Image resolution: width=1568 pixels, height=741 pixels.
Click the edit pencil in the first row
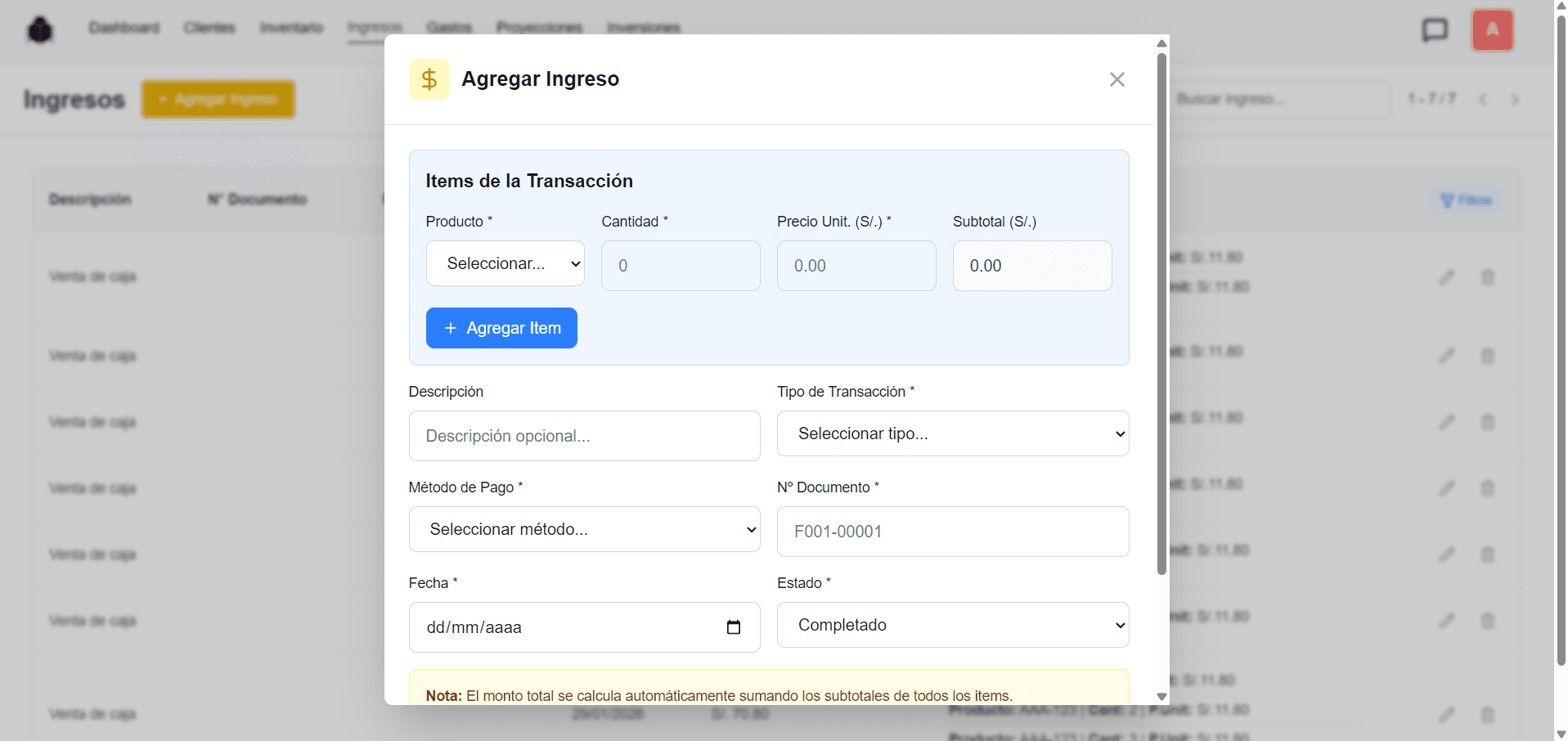[x=1447, y=277]
